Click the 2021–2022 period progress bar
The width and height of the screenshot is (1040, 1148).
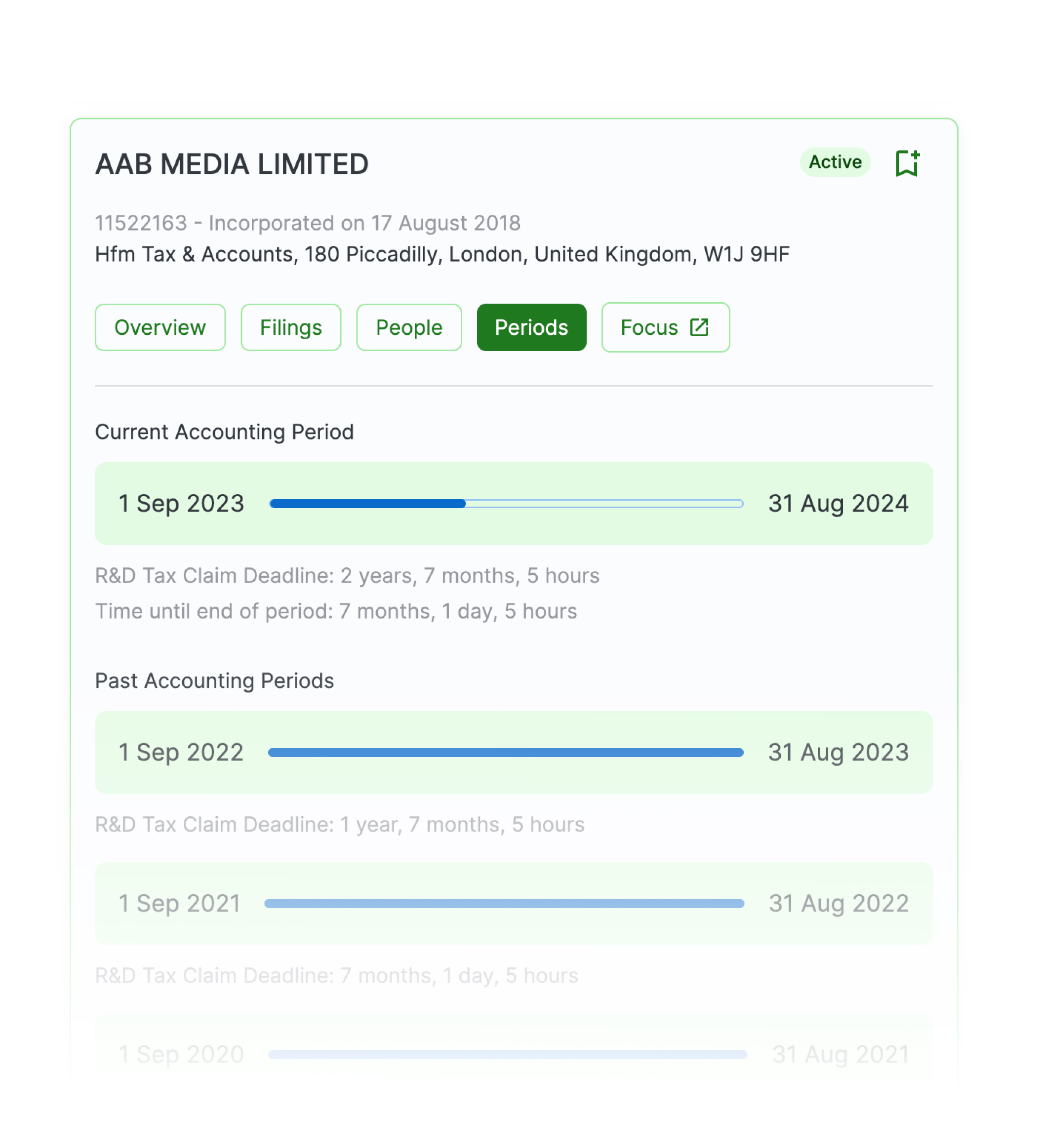click(505, 903)
